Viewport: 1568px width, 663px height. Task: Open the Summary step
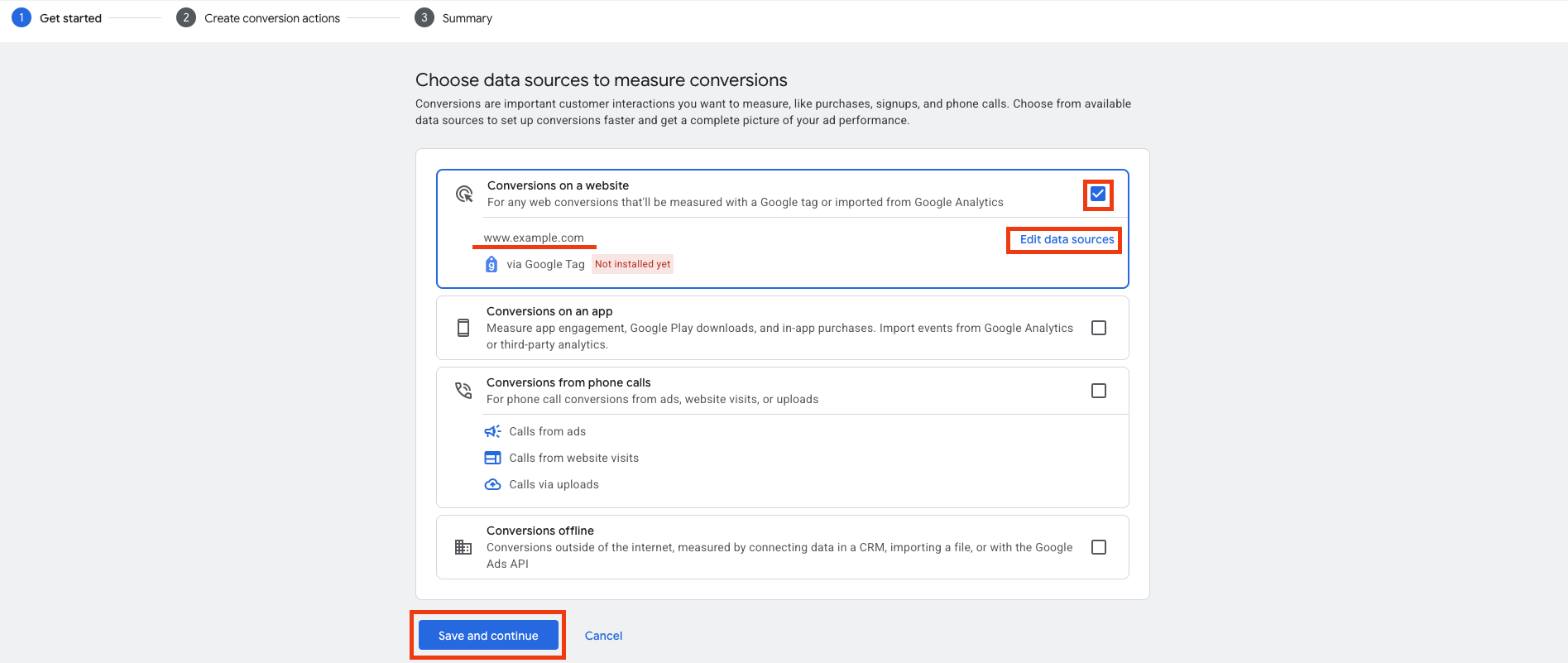453,18
